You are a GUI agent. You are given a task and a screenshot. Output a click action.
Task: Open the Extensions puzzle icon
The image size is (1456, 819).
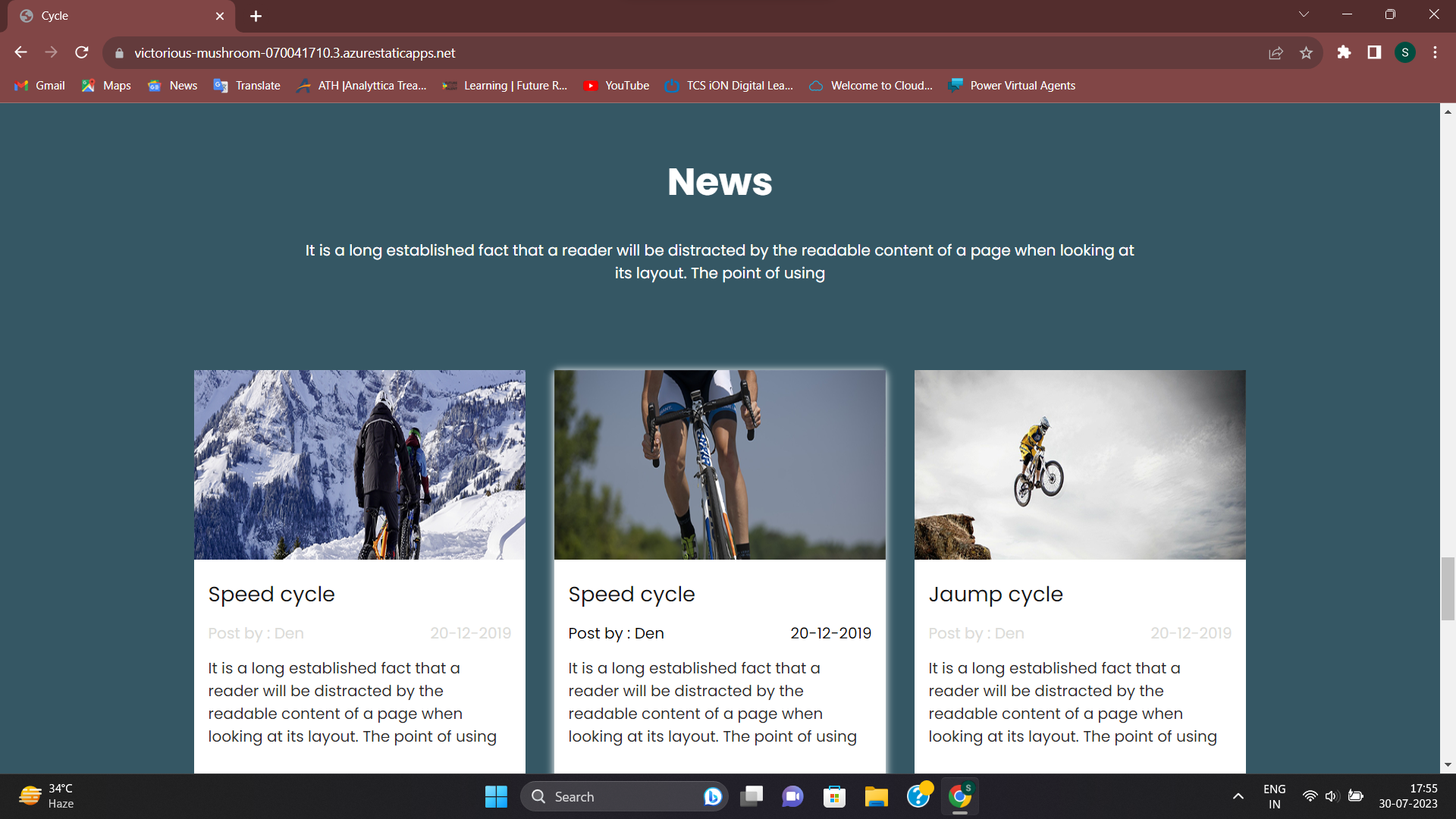[1344, 52]
